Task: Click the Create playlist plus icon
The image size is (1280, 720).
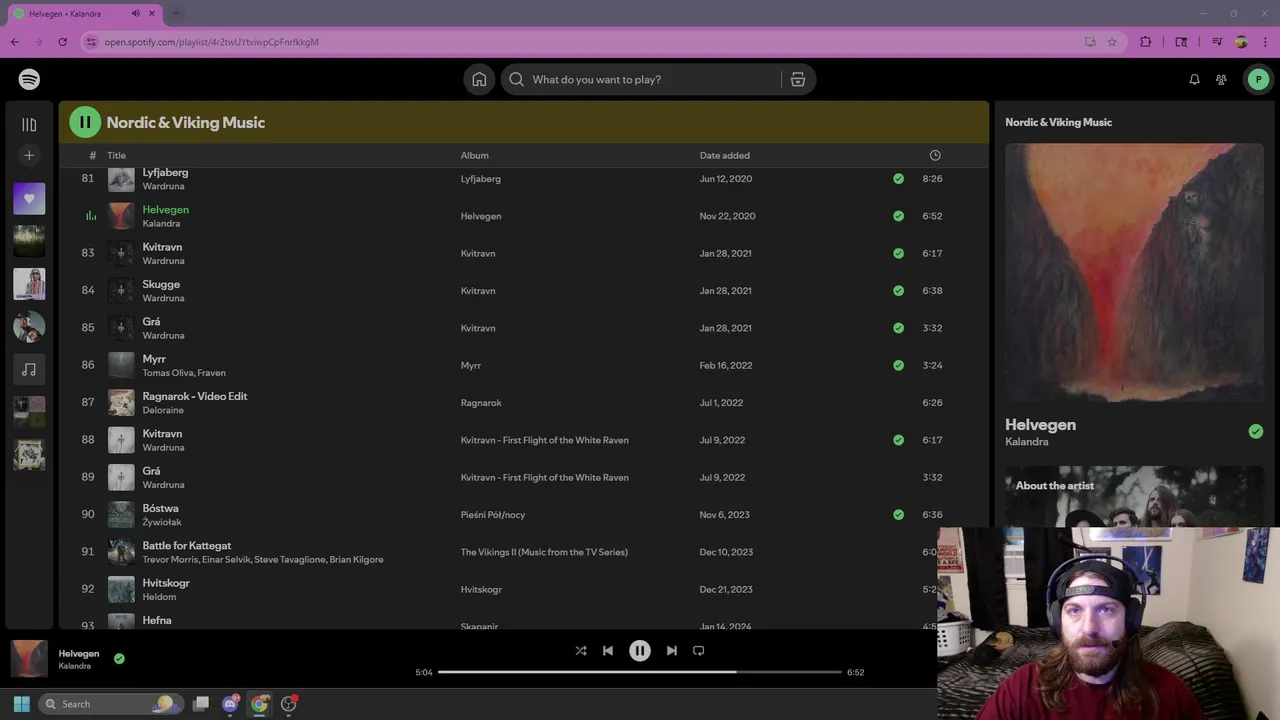Action: [29, 155]
